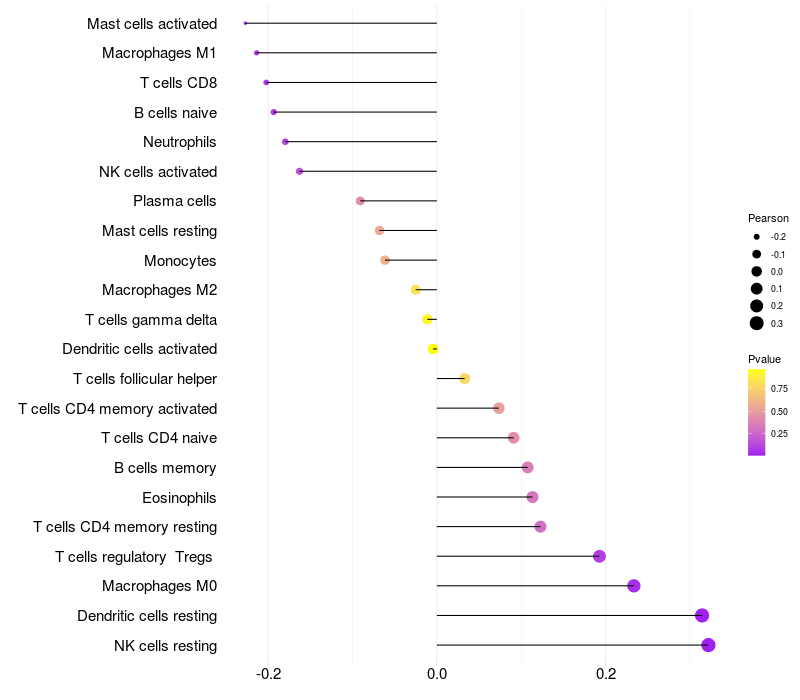Click the NK cells resting data point

[708, 645]
